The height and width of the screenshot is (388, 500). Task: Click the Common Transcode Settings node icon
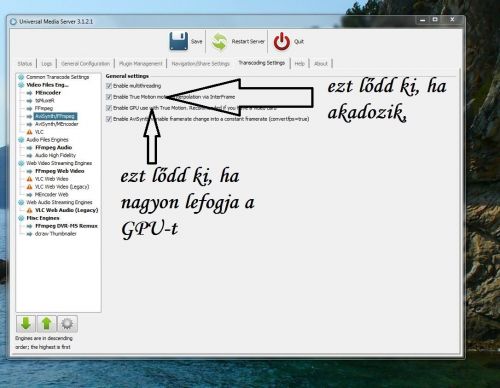click(21, 77)
